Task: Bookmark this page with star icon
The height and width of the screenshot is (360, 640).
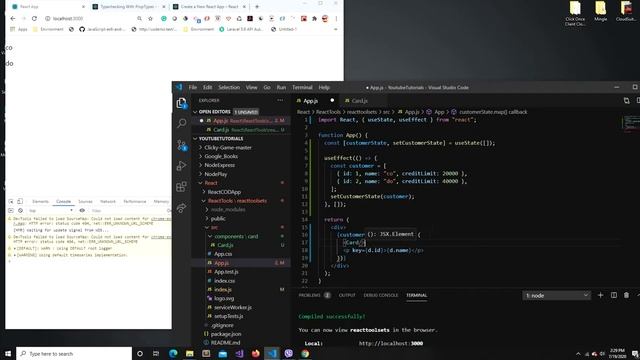Action: pos(150,18)
